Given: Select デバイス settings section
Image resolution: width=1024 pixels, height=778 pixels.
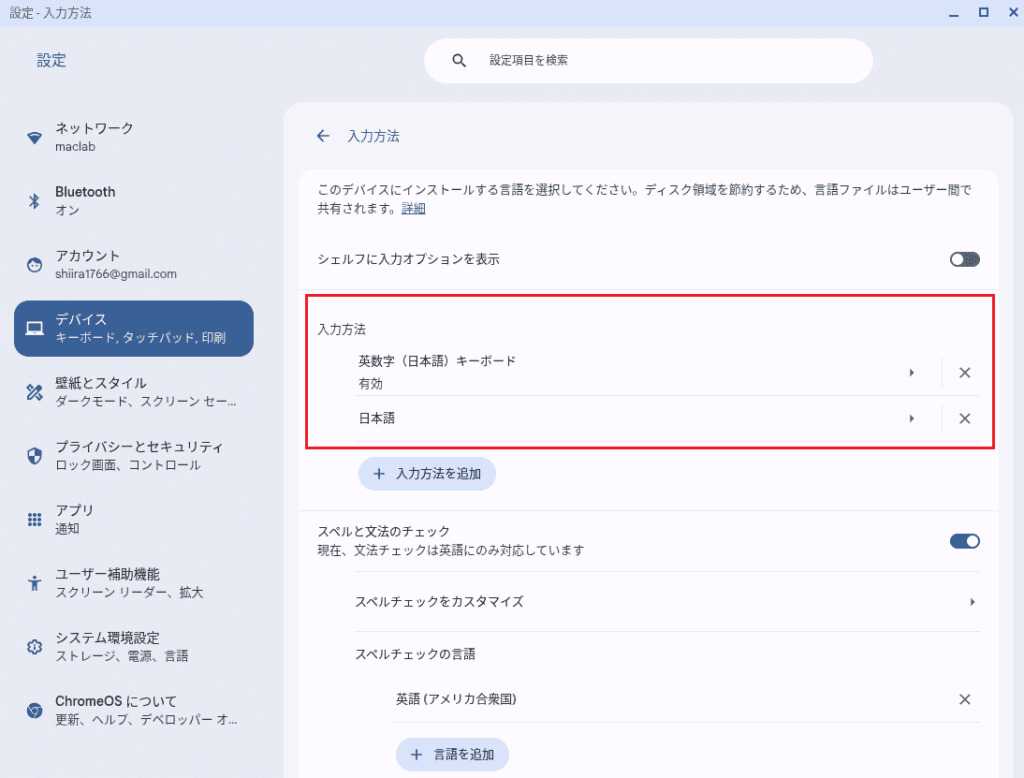Looking at the screenshot, I should click(x=134, y=328).
